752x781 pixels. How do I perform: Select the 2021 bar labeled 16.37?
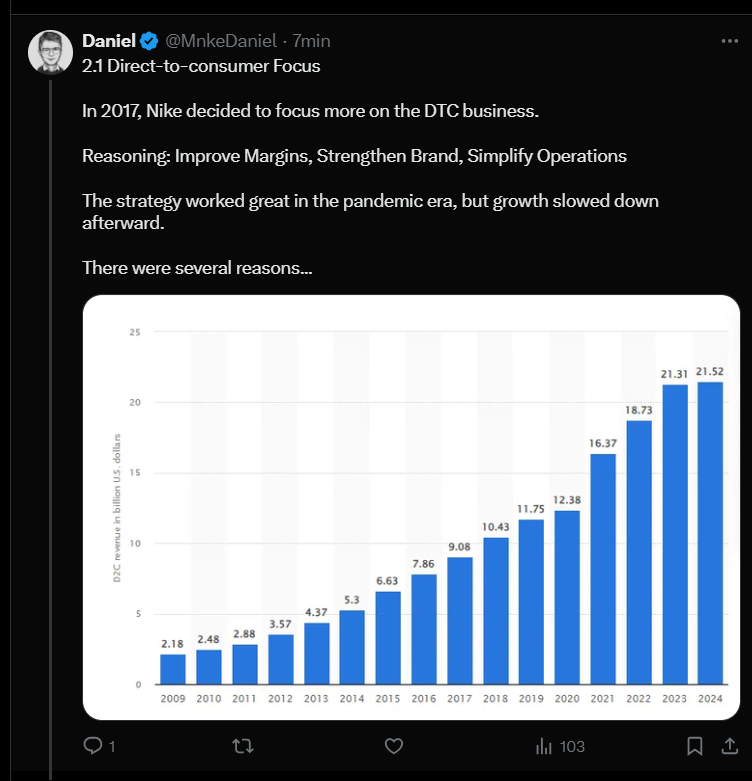point(603,568)
